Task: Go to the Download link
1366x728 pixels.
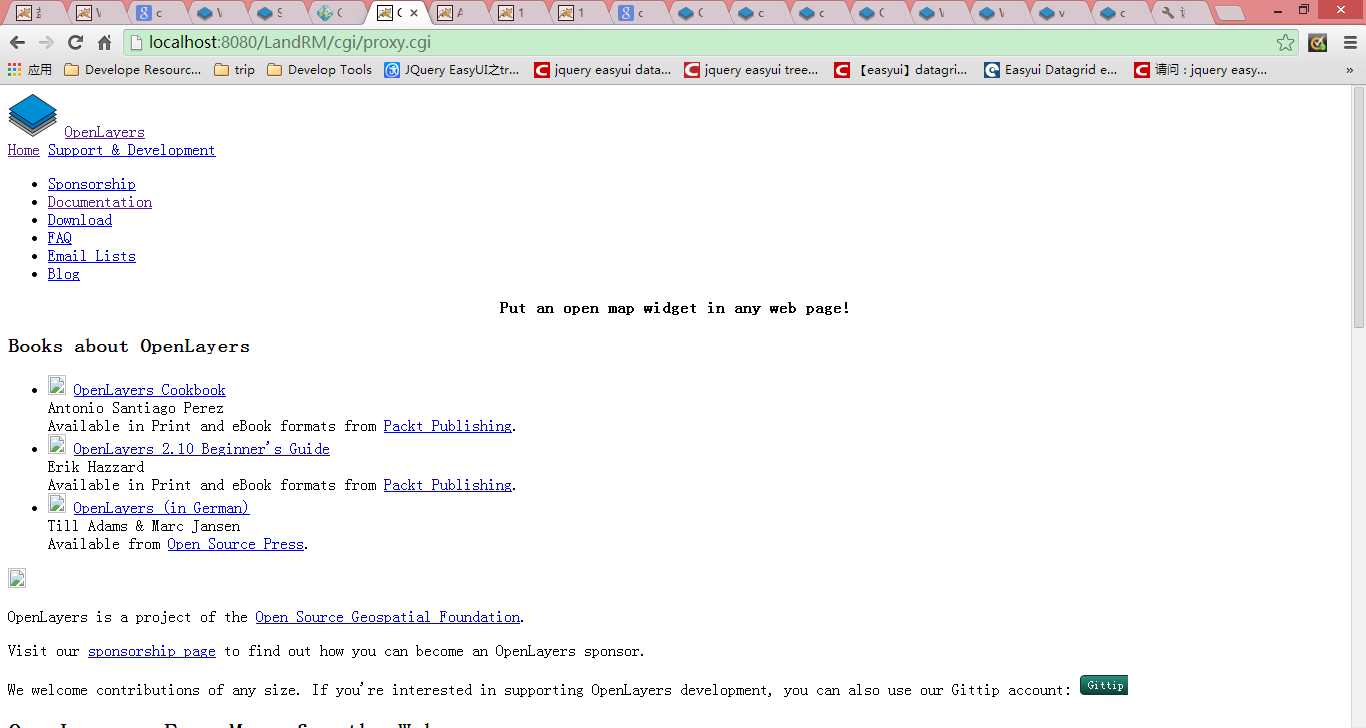Action: [x=80, y=220]
